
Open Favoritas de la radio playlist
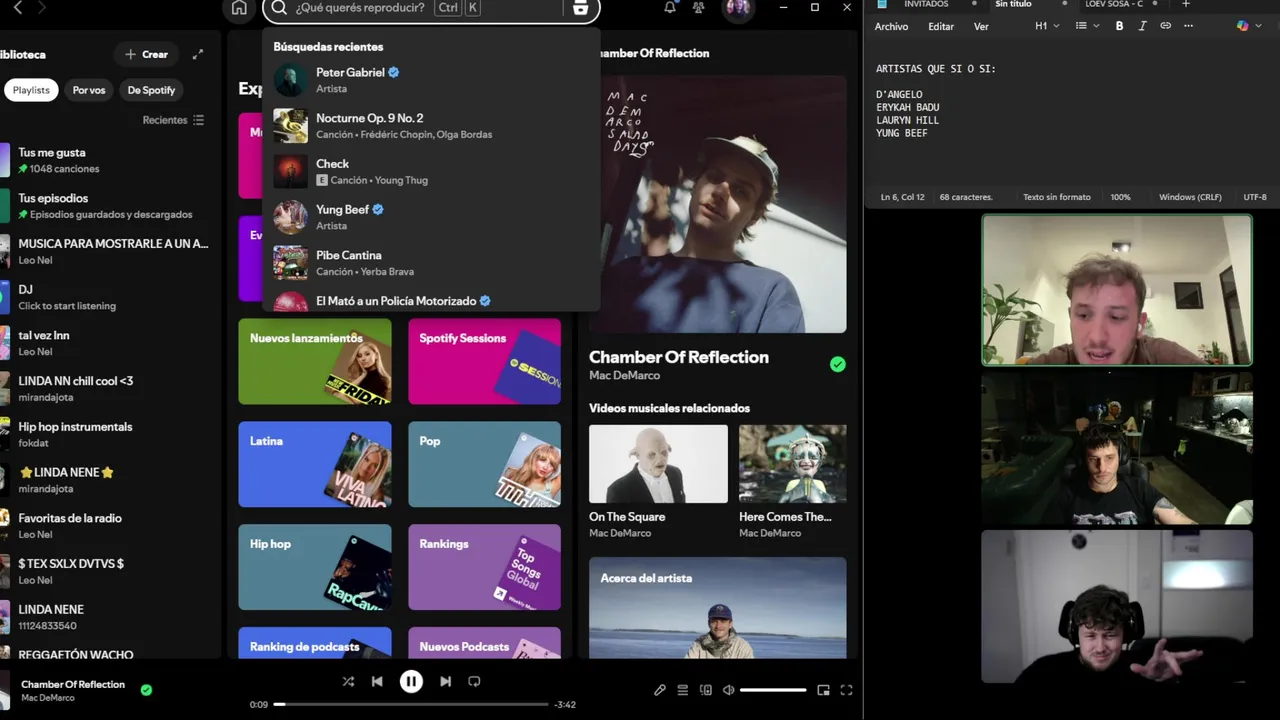pos(105,525)
